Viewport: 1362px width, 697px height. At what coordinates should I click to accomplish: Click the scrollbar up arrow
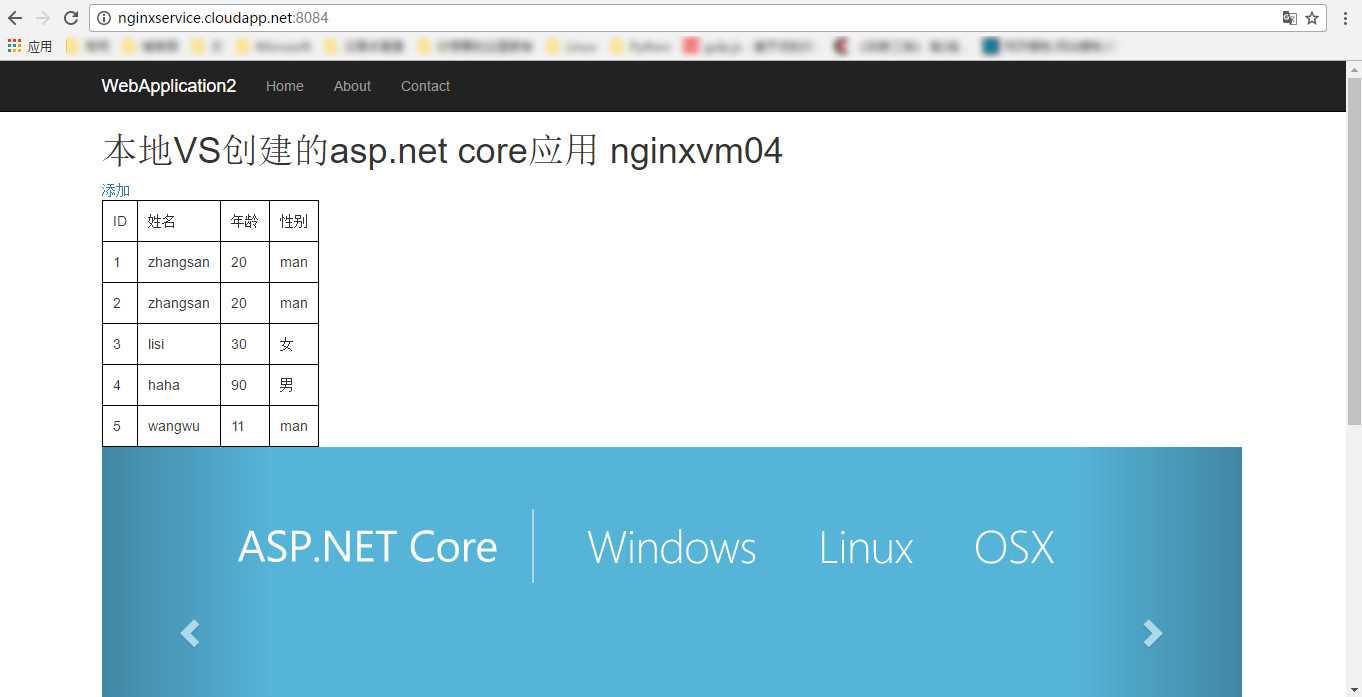pyautogui.click(x=1354, y=69)
